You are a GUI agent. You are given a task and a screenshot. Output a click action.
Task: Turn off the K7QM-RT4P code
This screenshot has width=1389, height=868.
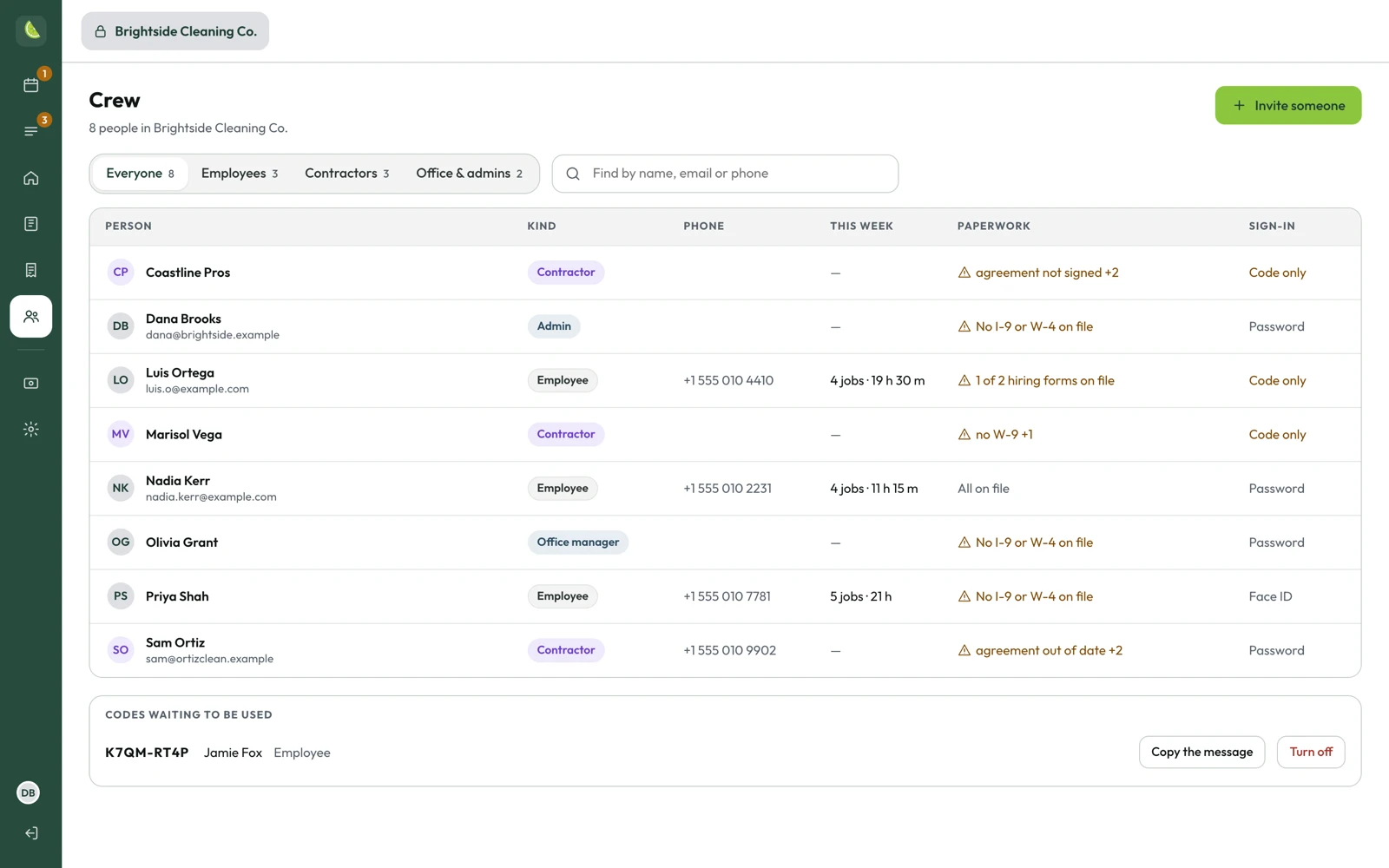point(1311,752)
